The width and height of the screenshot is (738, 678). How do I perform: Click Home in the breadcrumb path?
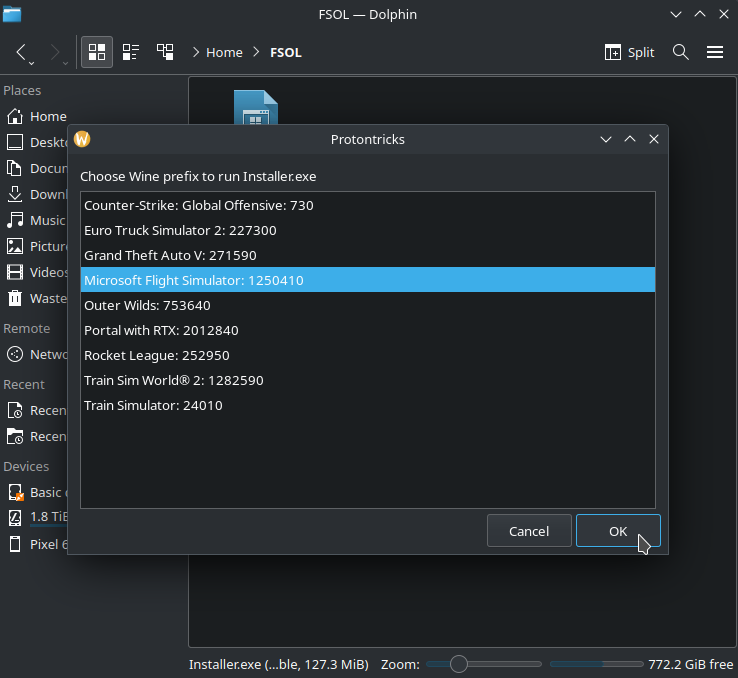coord(224,52)
